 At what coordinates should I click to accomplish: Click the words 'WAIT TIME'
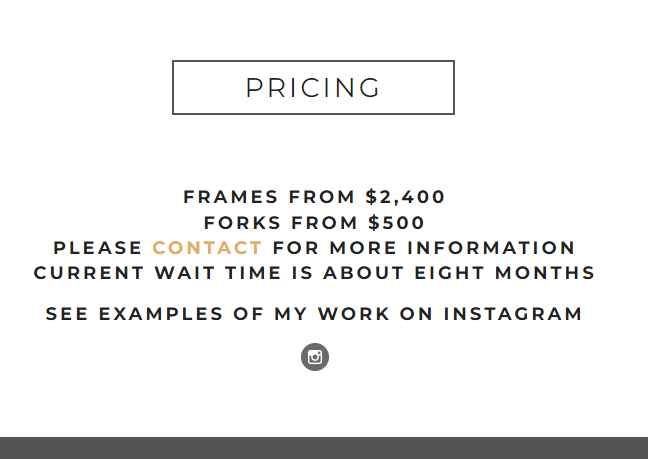[x=218, y=273]
